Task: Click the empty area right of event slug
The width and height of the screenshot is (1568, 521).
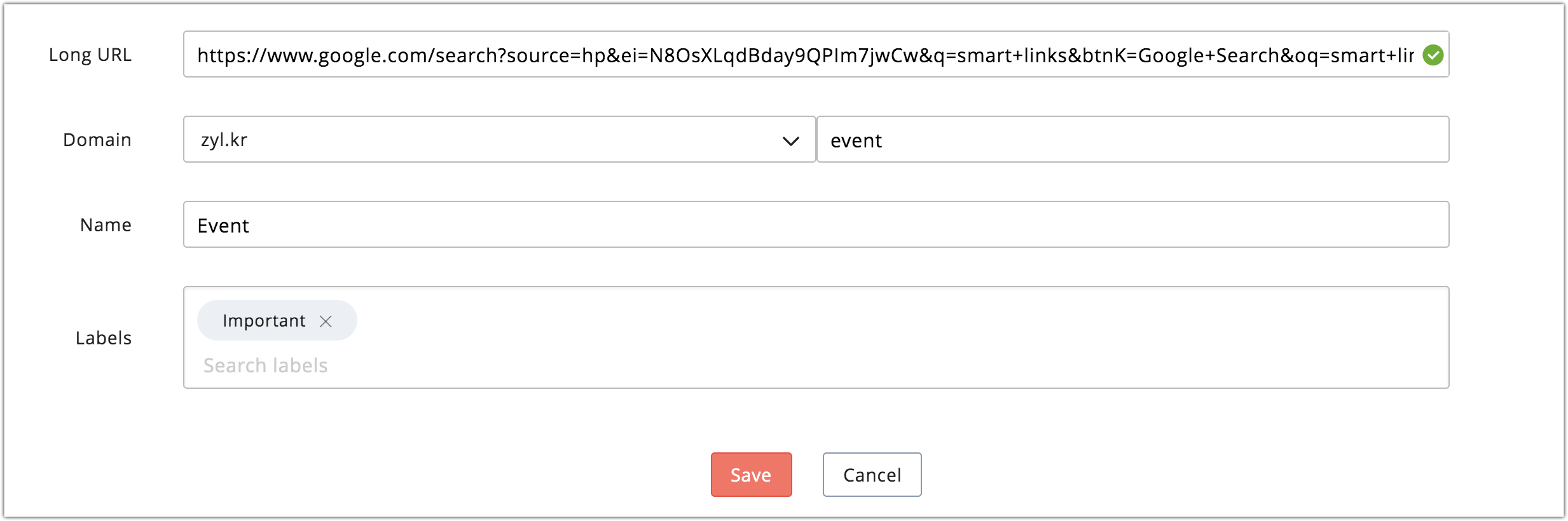Action: [1164, 140]
